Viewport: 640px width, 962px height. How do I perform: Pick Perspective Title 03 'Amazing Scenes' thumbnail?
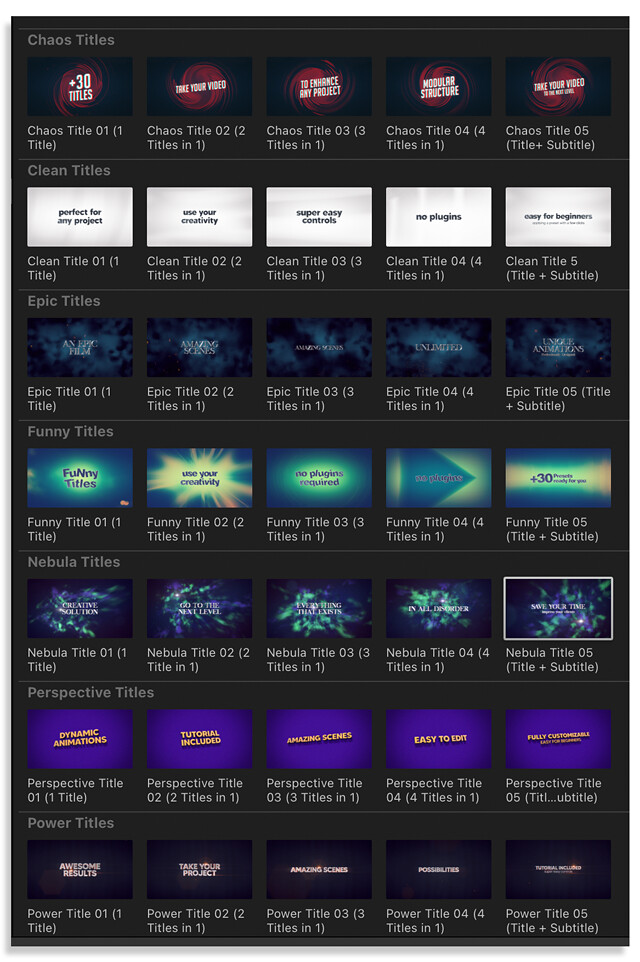pyautogui.click(x=319, y=739)
